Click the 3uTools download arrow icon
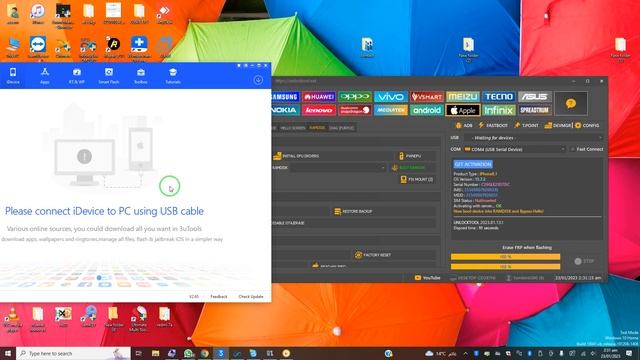 [258, 80]
